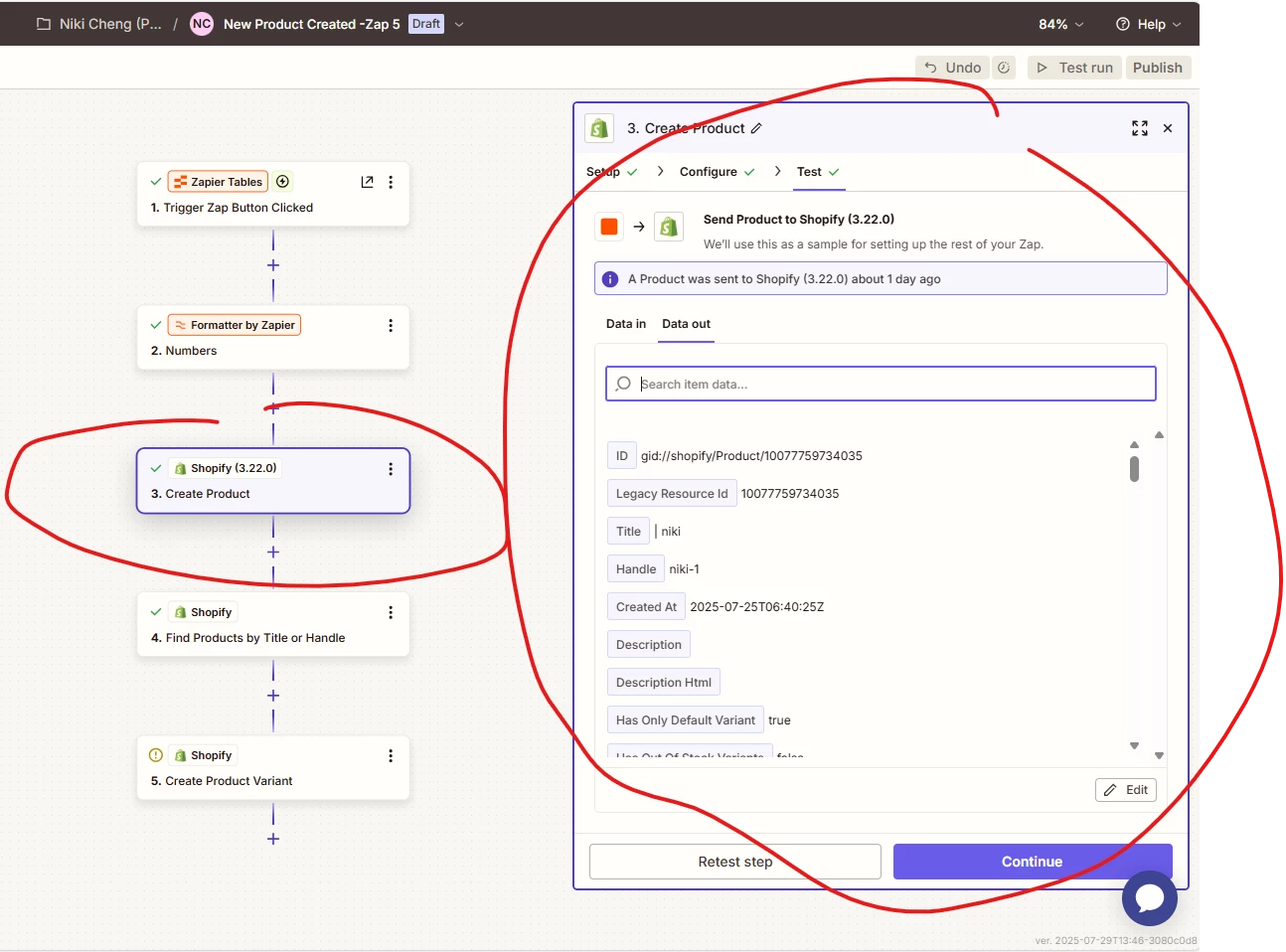The height and width of the screenshot is (952, 1286).
Task: Click the warning icon on step 5
Action: tap(156, 755)
